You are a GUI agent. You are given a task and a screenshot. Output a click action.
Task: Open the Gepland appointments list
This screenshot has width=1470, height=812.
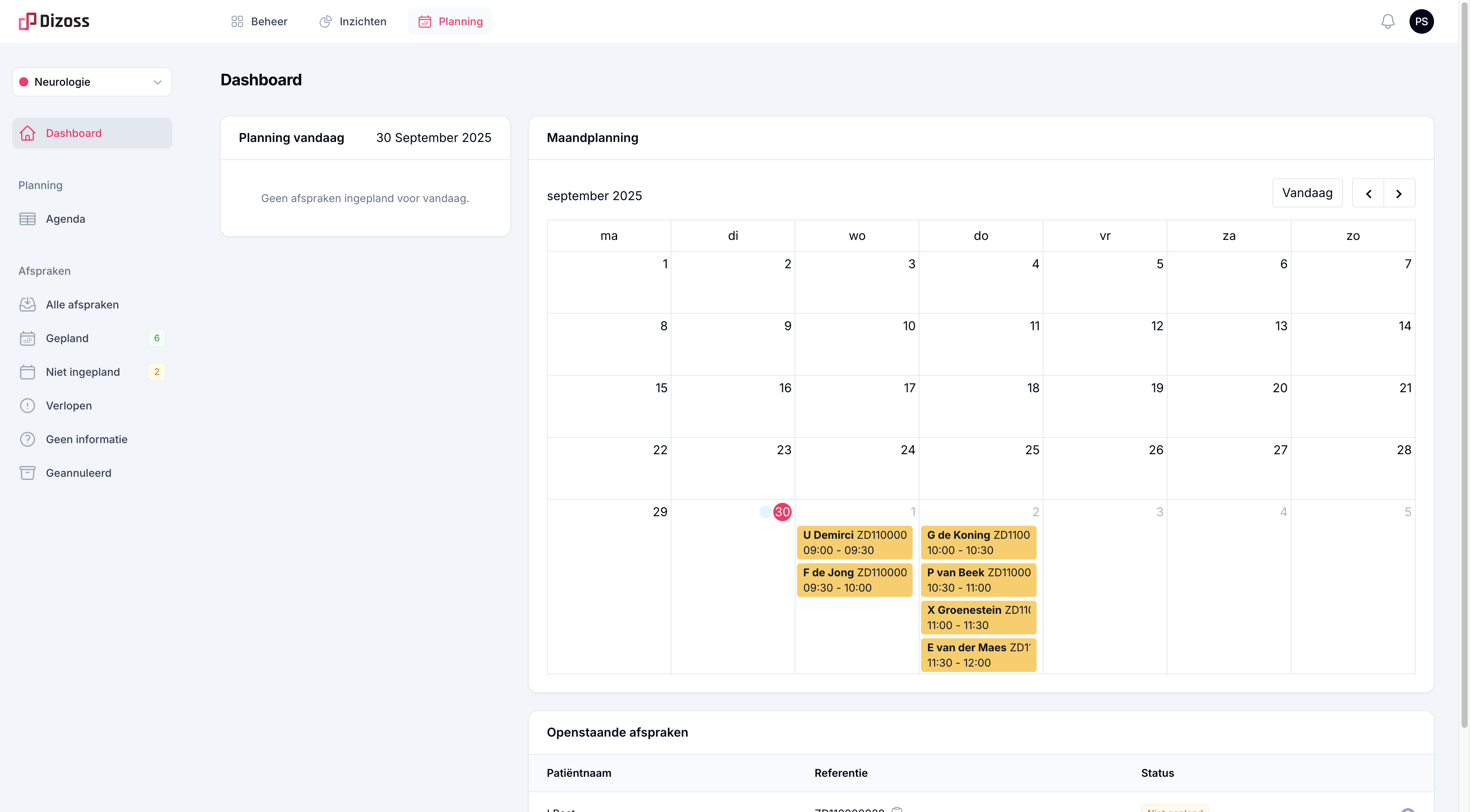[67, 338]
